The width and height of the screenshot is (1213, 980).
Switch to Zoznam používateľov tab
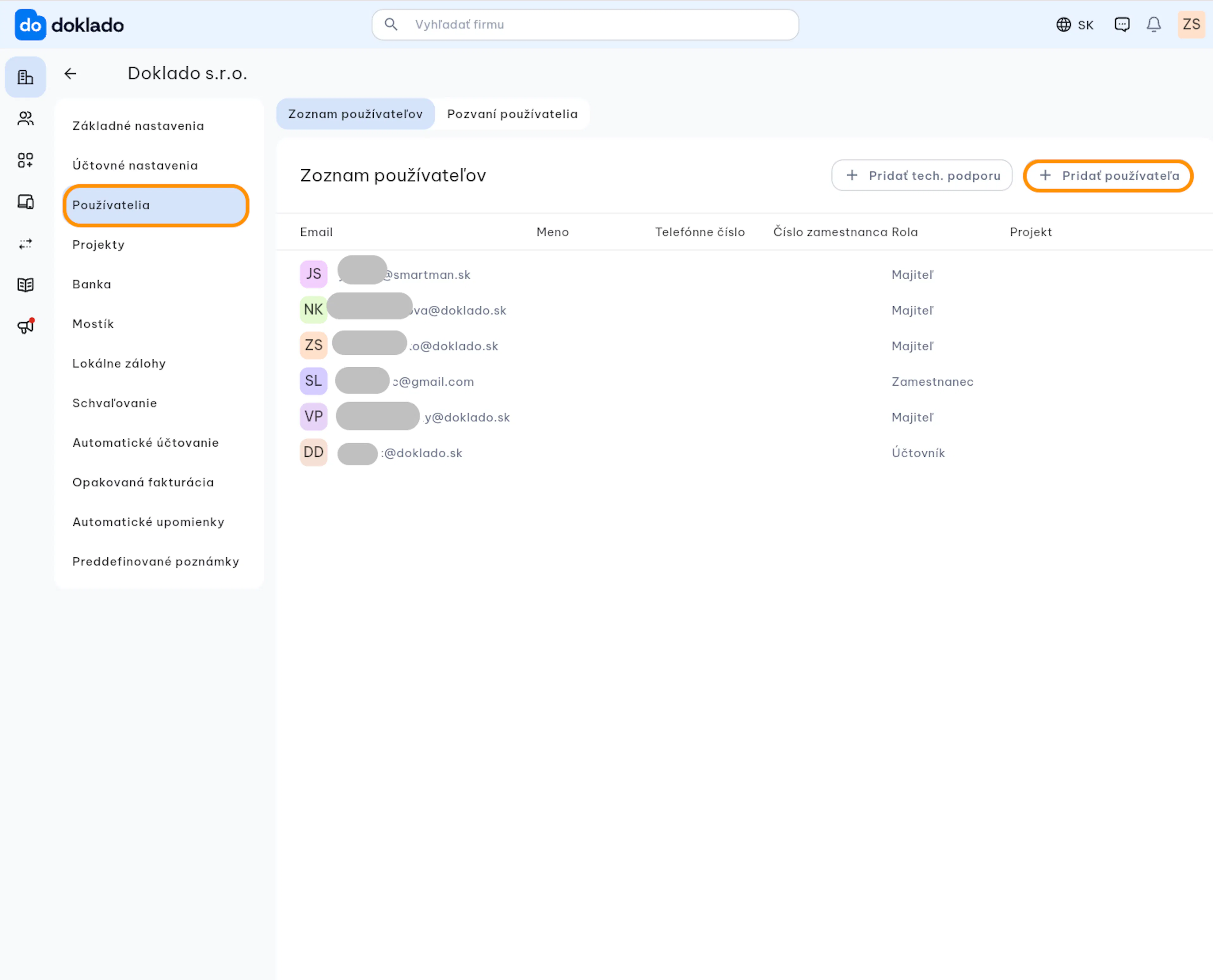[x=355, y=114]
